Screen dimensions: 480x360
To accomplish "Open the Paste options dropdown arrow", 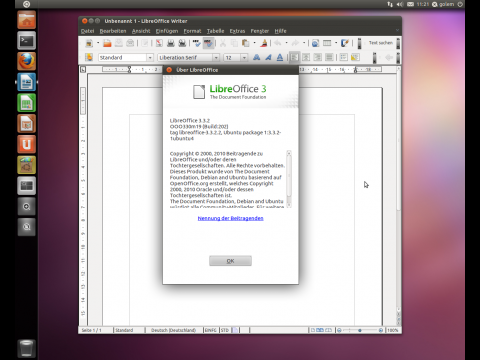I will pyautogui.click(x=254, y=43).
